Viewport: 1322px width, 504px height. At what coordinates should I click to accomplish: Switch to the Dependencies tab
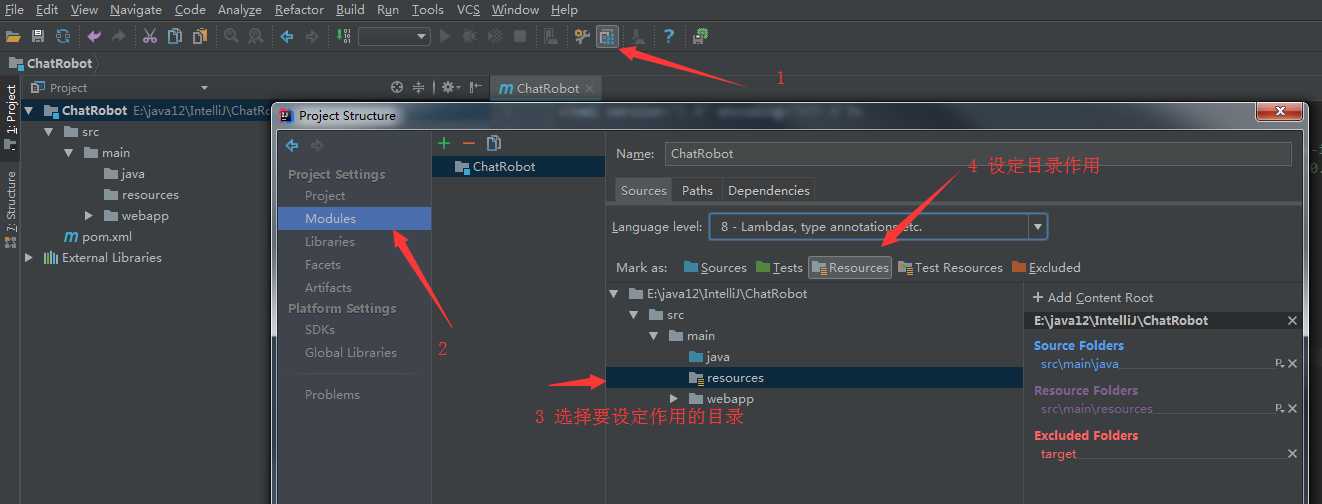click(768, 190)
